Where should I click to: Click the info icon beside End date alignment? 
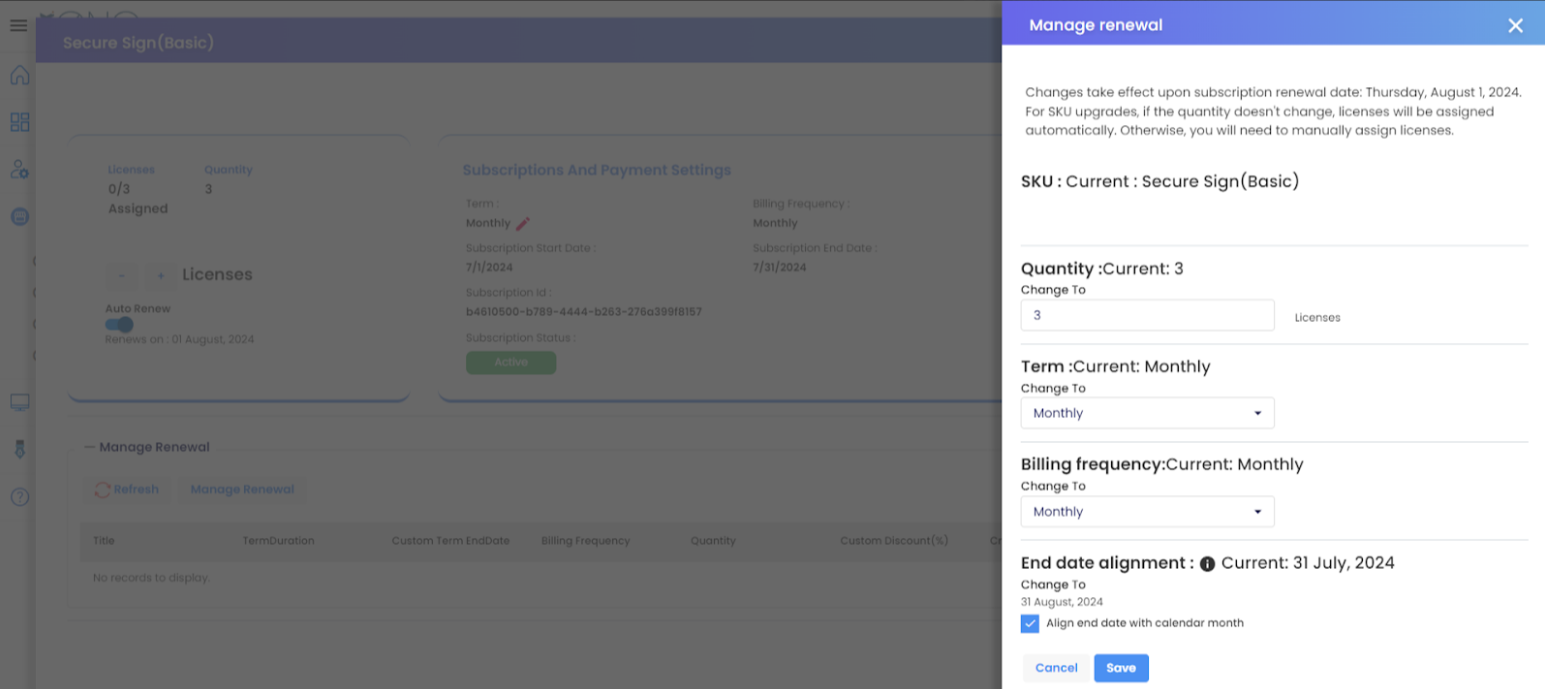(1207, 564)
